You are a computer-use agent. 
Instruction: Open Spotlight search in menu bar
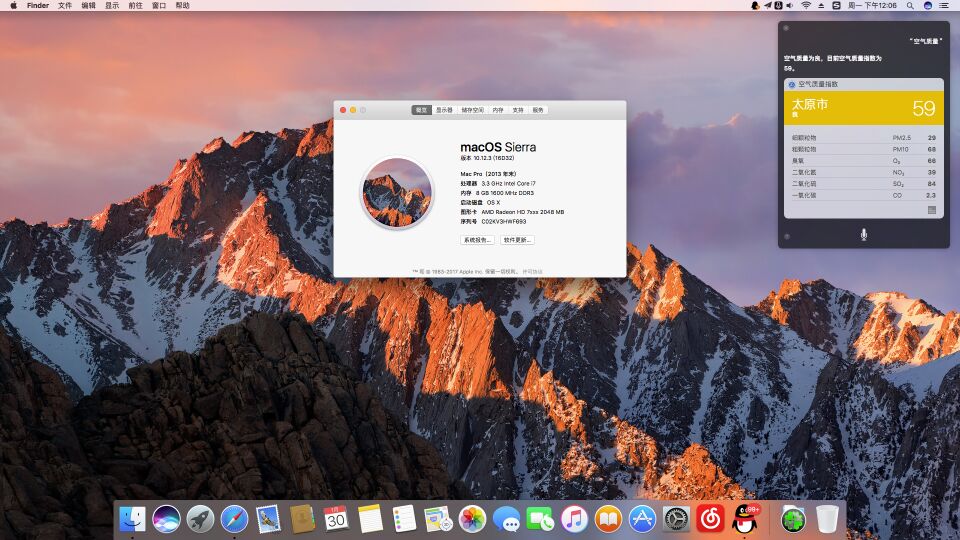tap(908, 5)
